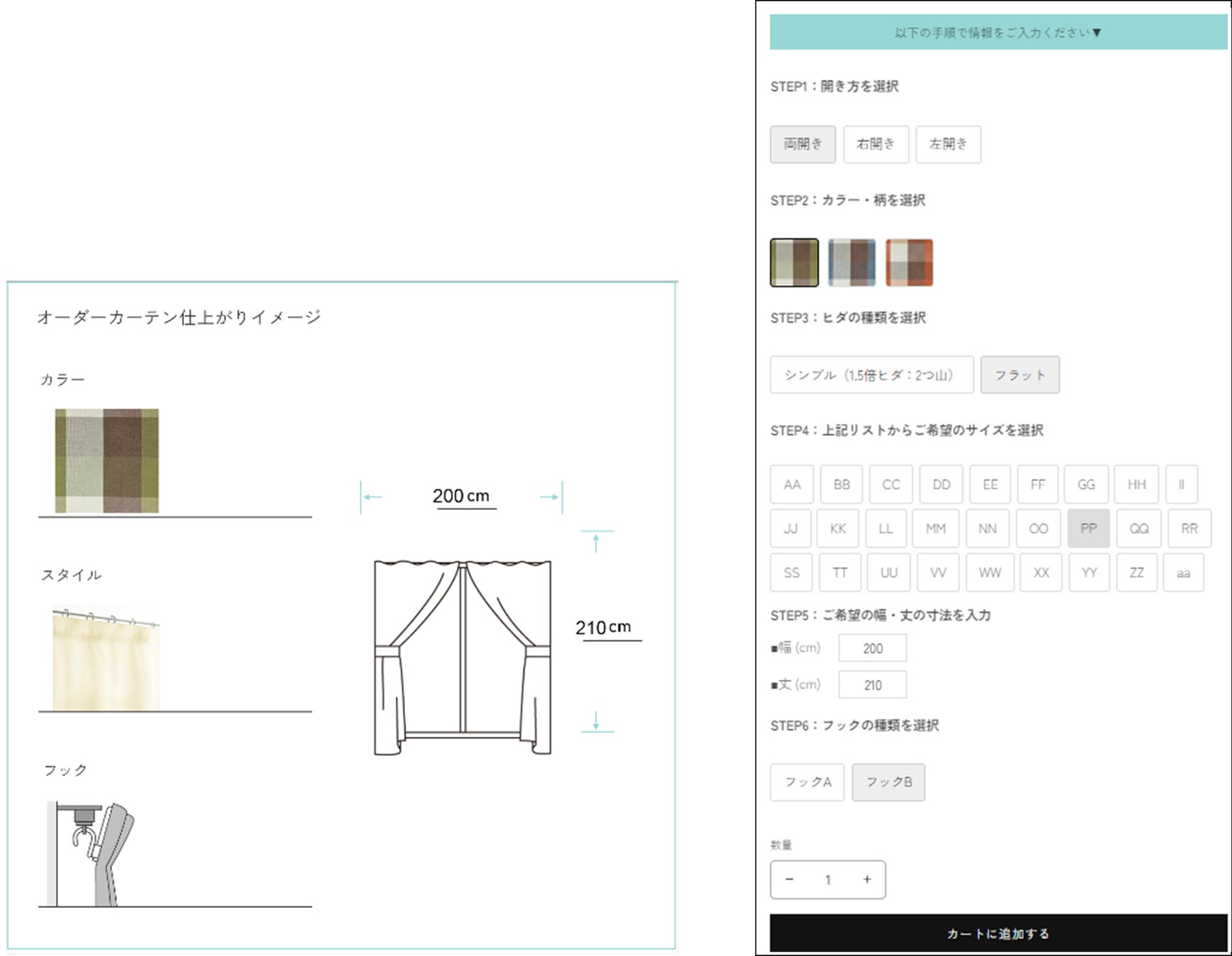The width and height of the screenshot is (1232, 956).
Task: Pick size MM
Action: coord(935,528)
